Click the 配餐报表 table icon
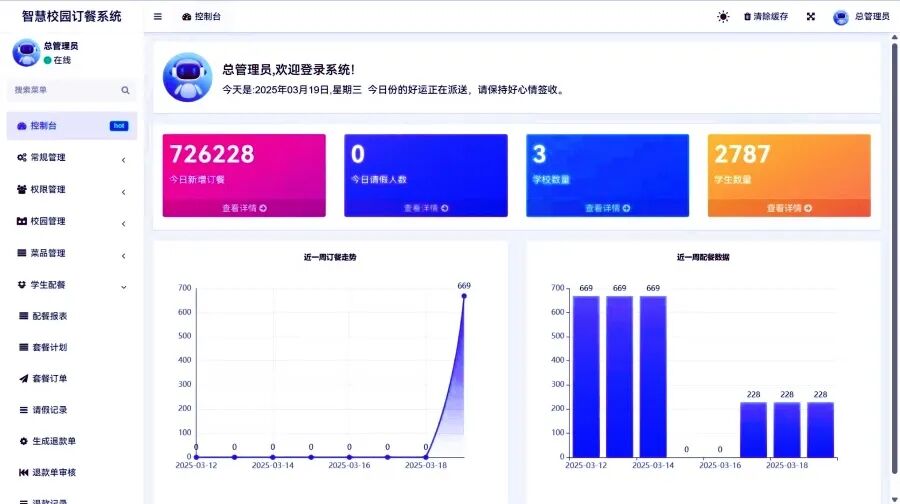This screenshot has width=900, height=504. 24,316
